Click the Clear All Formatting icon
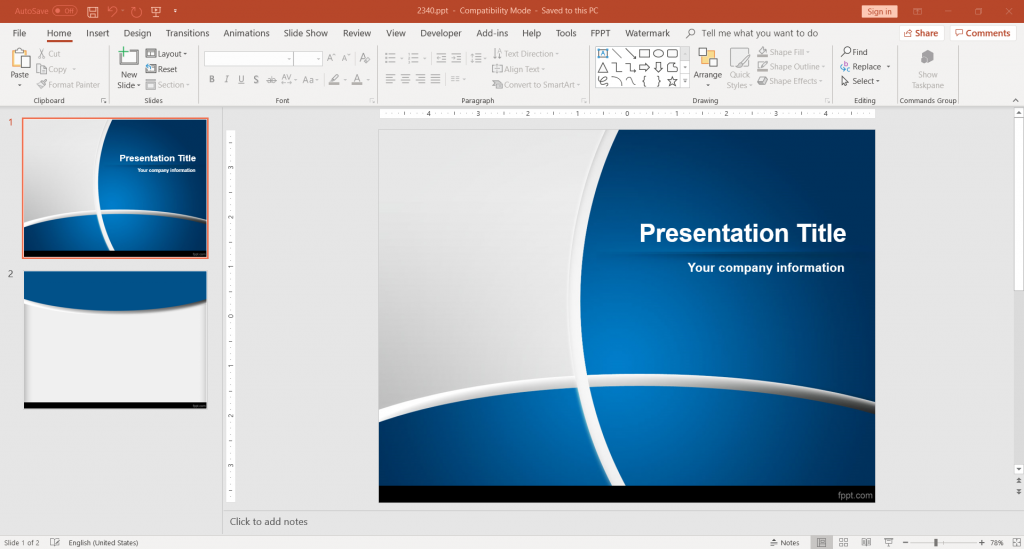The width and height of the screenshot is (1024, 549). [364, 58]
